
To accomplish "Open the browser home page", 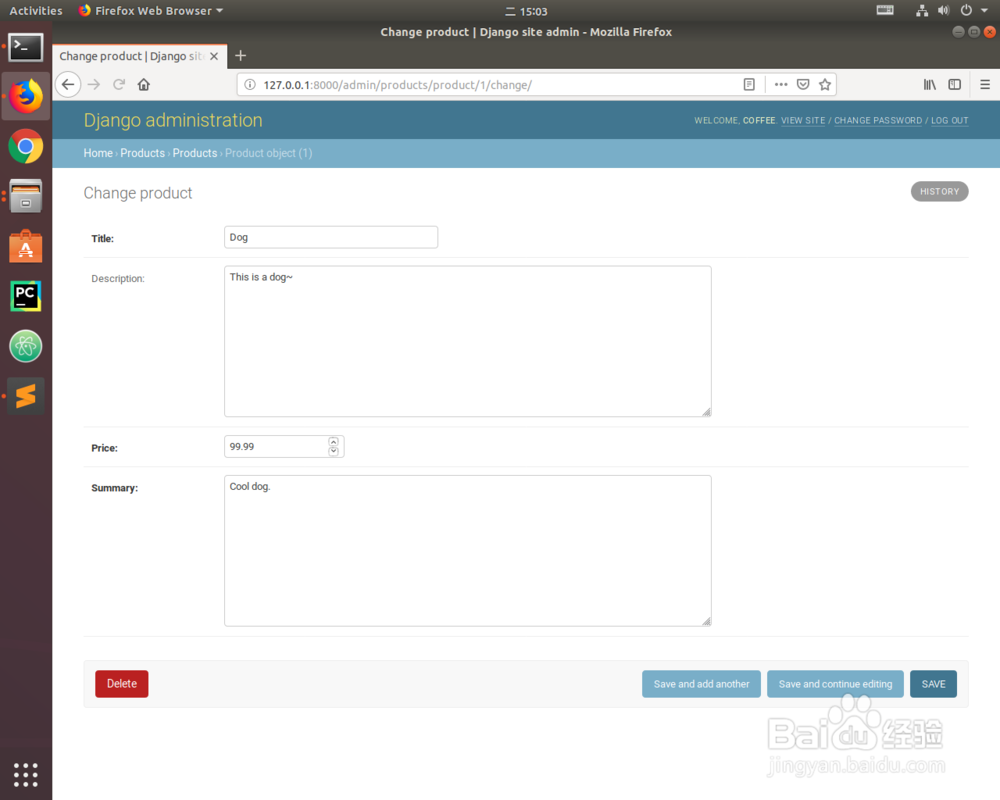I will pyautogui.click(x=143, y=85).
